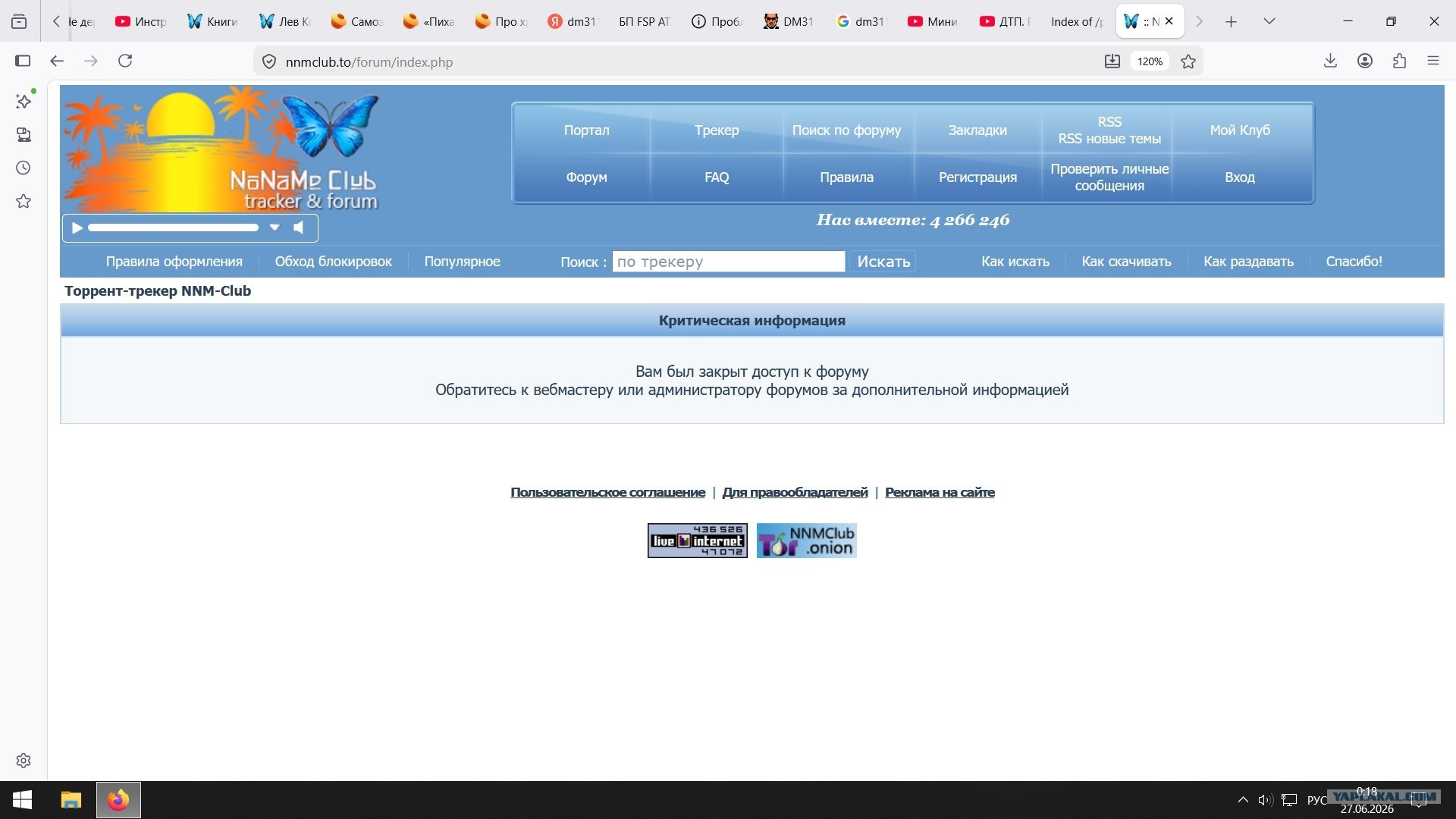Expand the audio player dropdown arrow
This screenshot has height=819, width=1456.
click(275, 227)
